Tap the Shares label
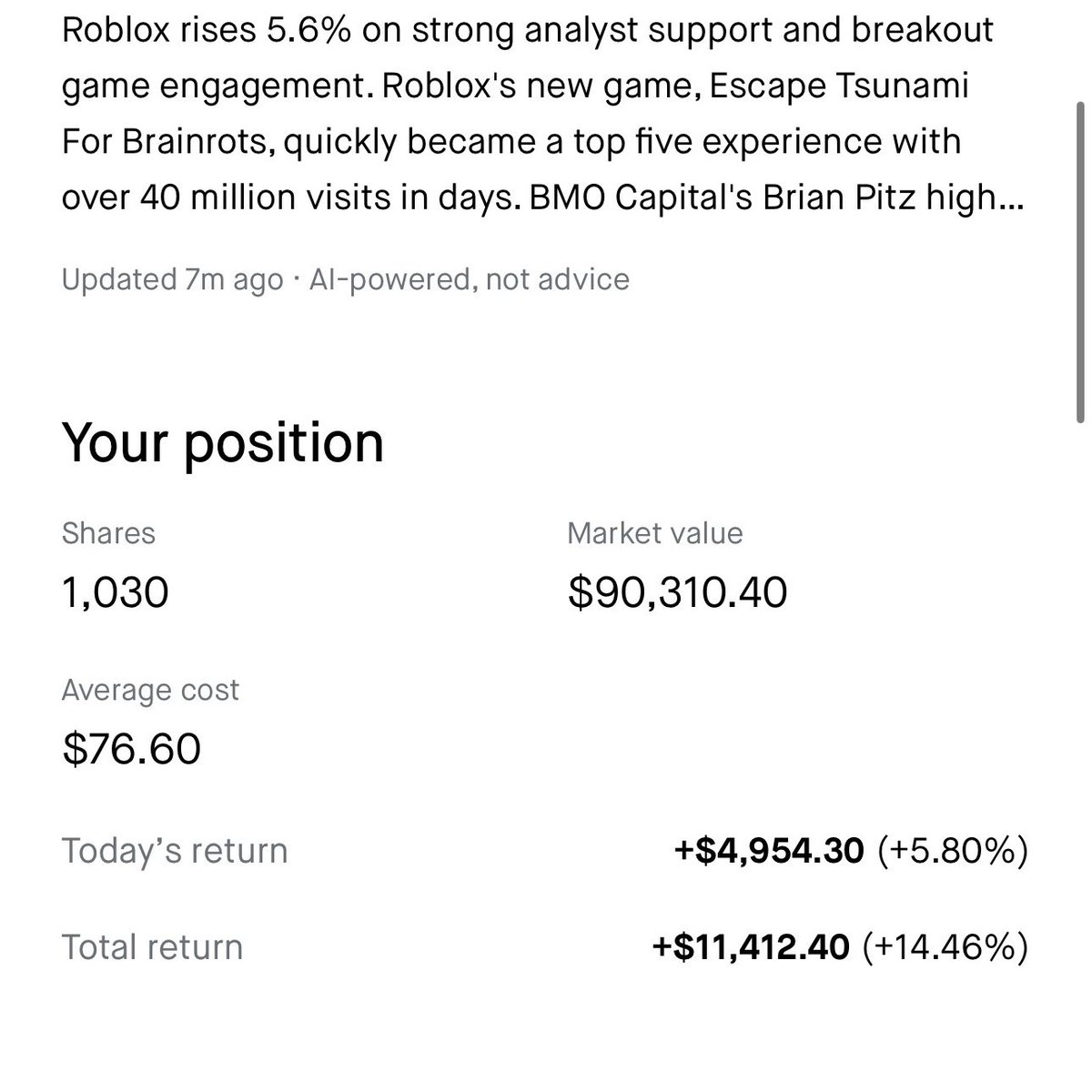Screen dimensions: 1092x1092 point(108,533)
